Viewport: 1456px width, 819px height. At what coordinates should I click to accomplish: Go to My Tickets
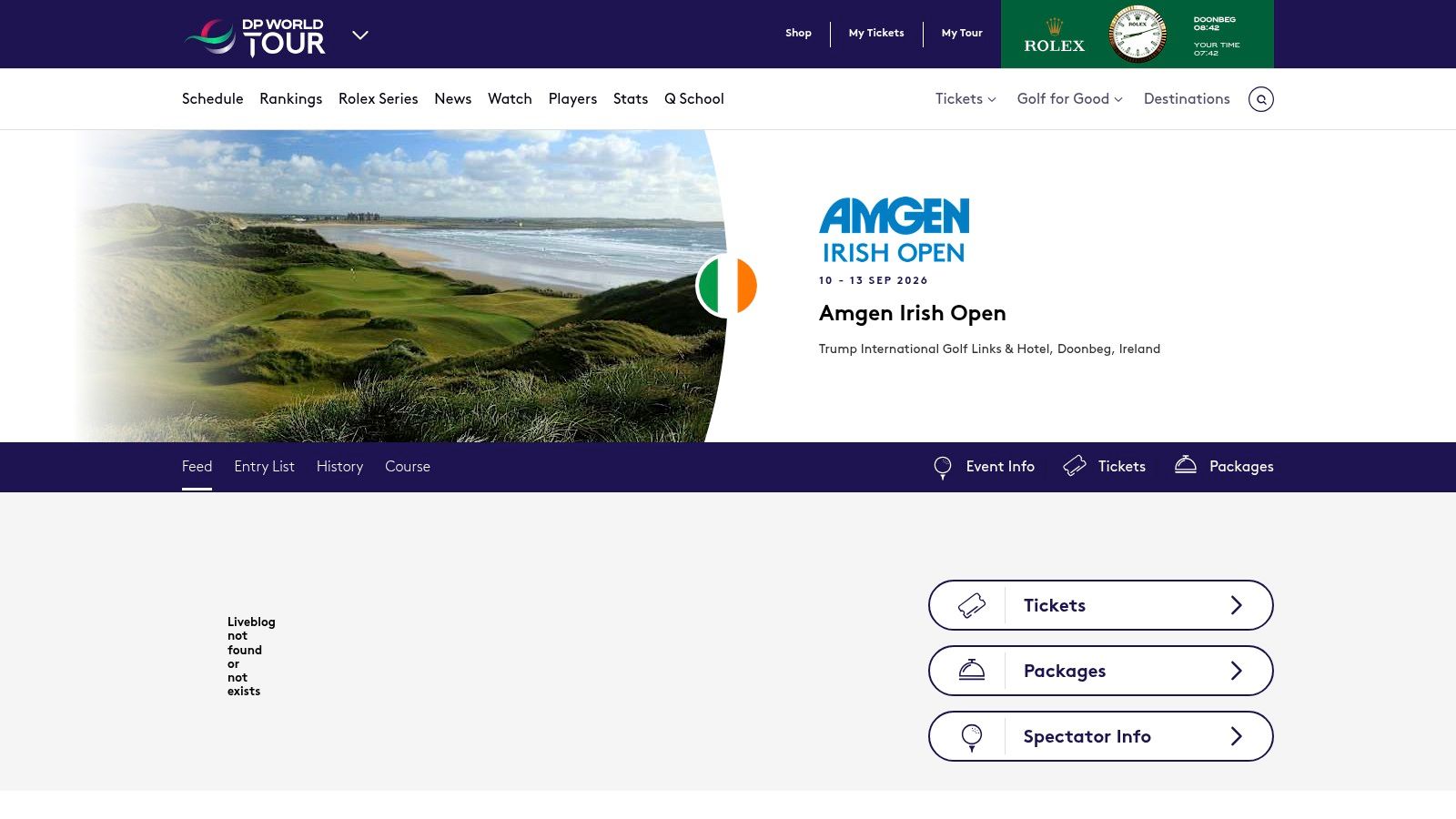click(x=876, y=33)
